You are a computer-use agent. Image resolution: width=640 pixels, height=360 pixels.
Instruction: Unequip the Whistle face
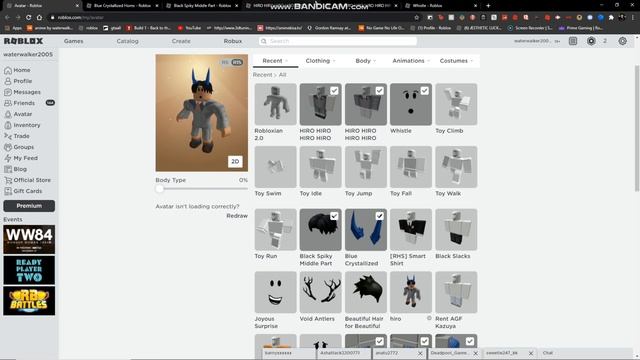click(424, 91)
